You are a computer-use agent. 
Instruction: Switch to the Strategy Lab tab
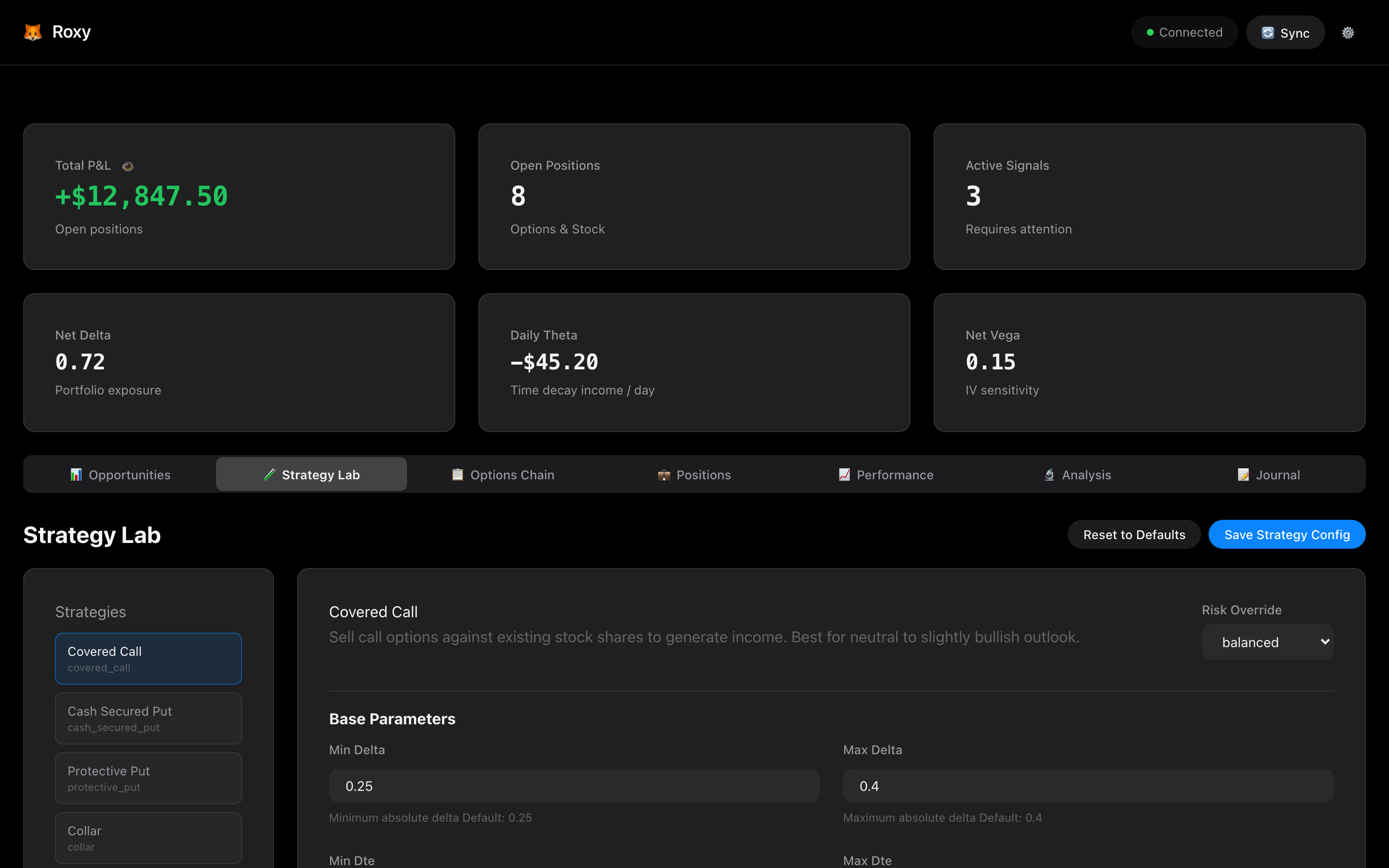coord(311,475)
